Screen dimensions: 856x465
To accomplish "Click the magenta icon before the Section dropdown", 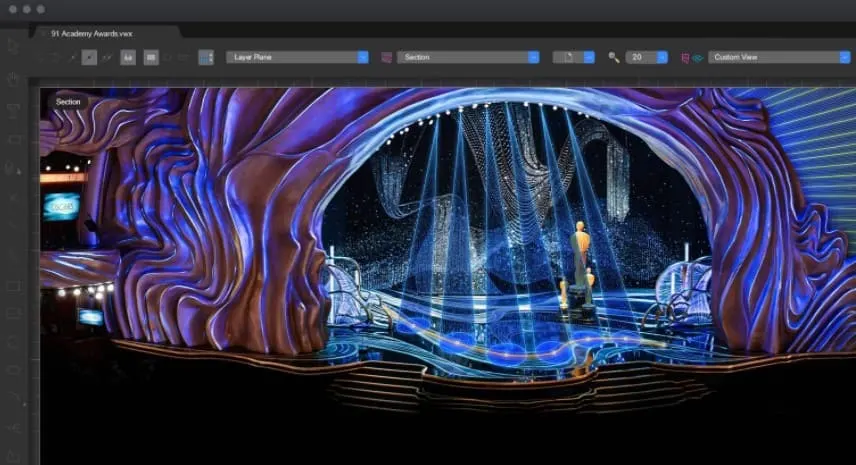I will click(x=387, y=57).
